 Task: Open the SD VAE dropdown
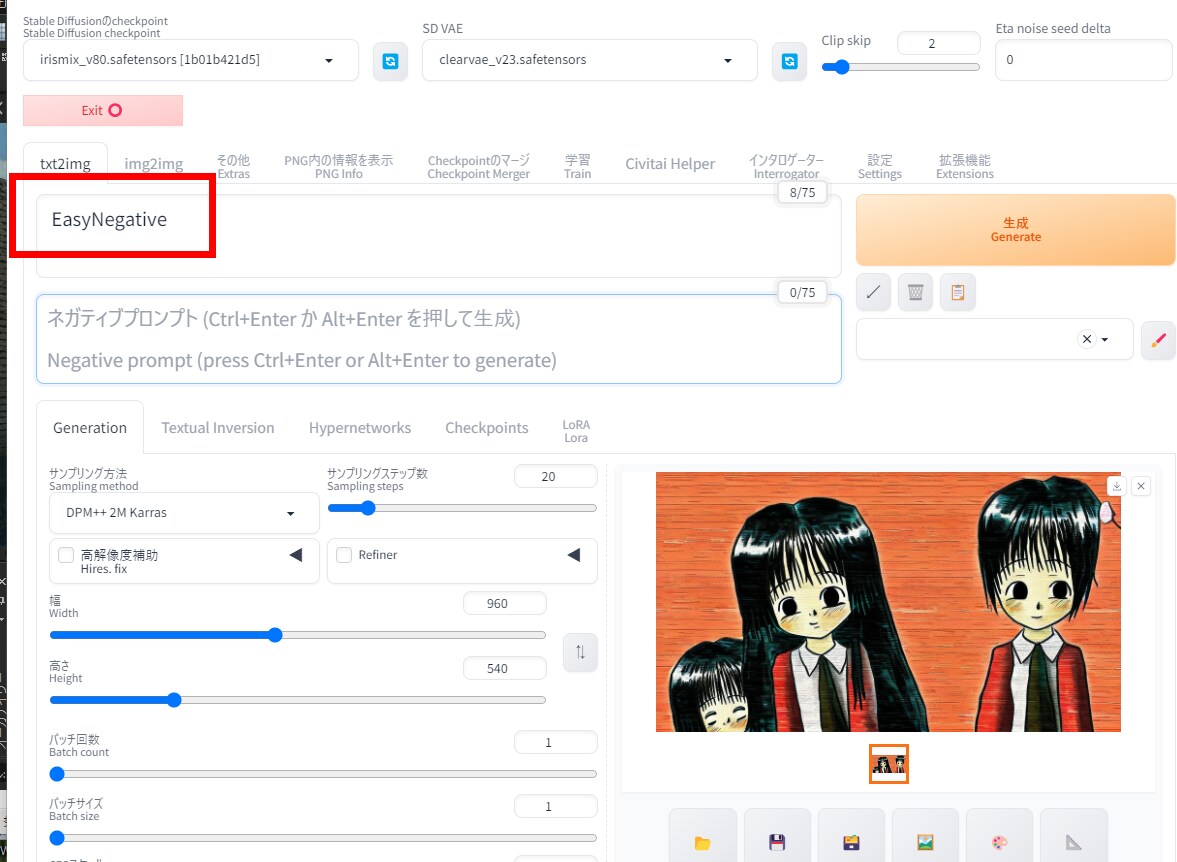click(590, 60)
